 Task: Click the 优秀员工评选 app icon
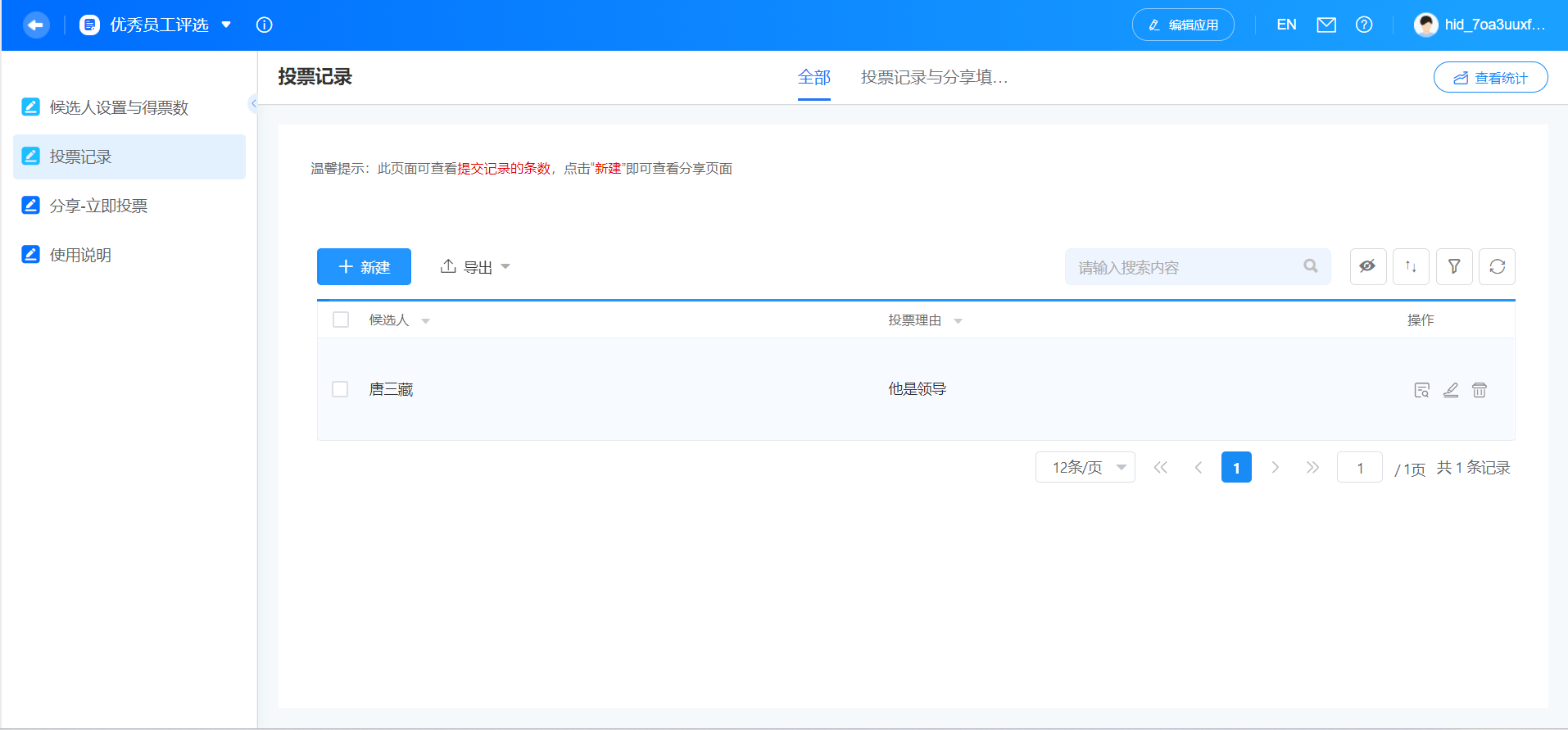pos(89,25)
